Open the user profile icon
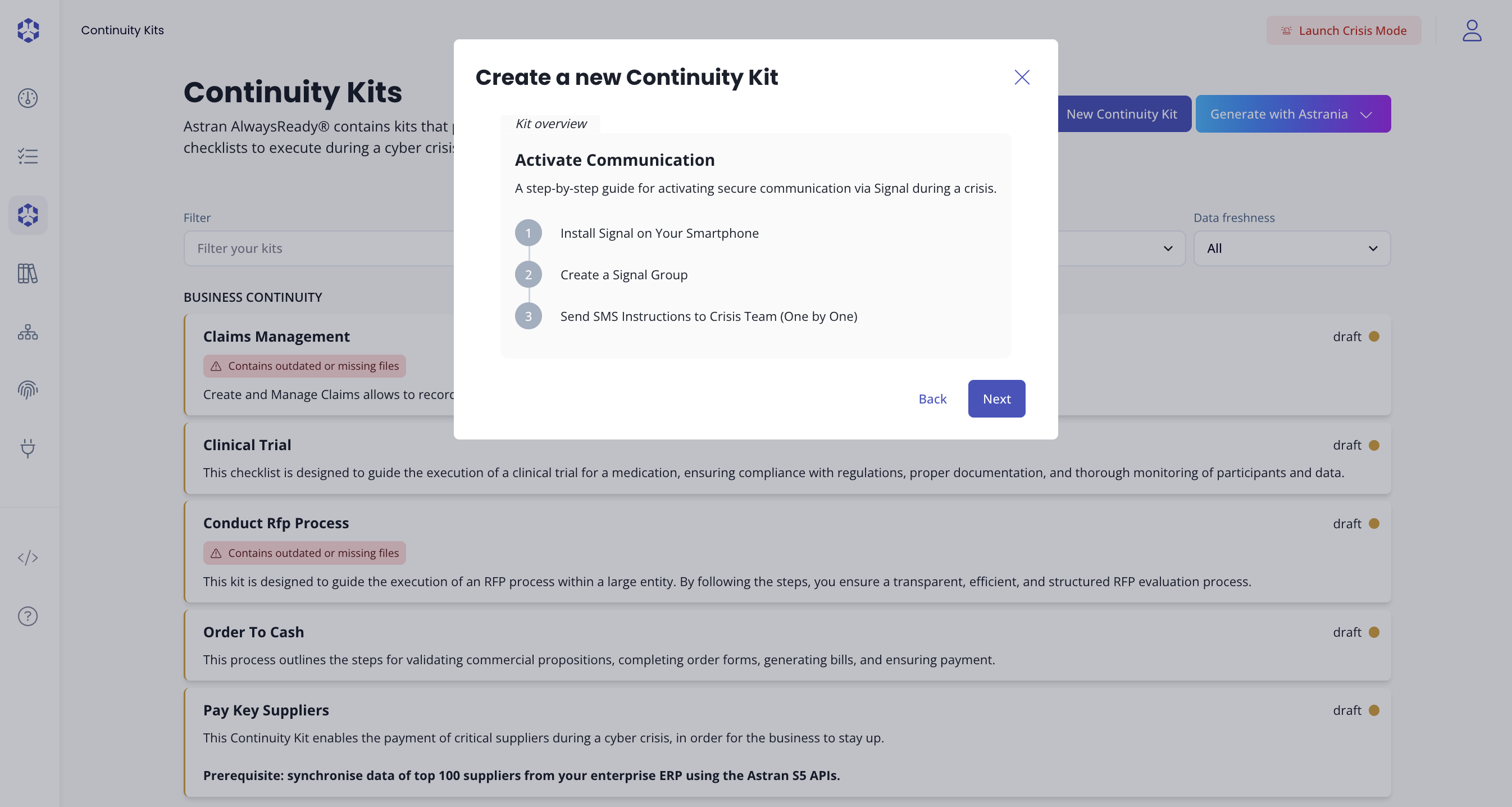The image size is (1512, 807). pos(1472,30)
